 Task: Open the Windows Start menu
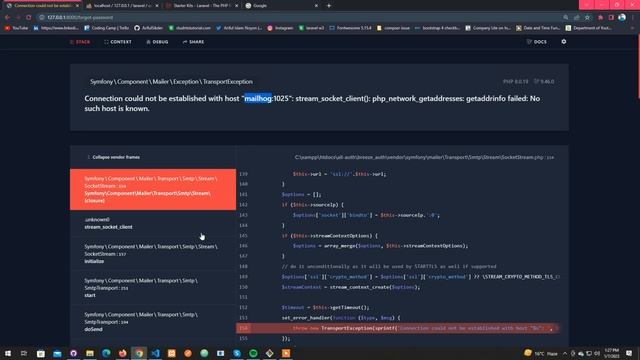pos(8,353)
